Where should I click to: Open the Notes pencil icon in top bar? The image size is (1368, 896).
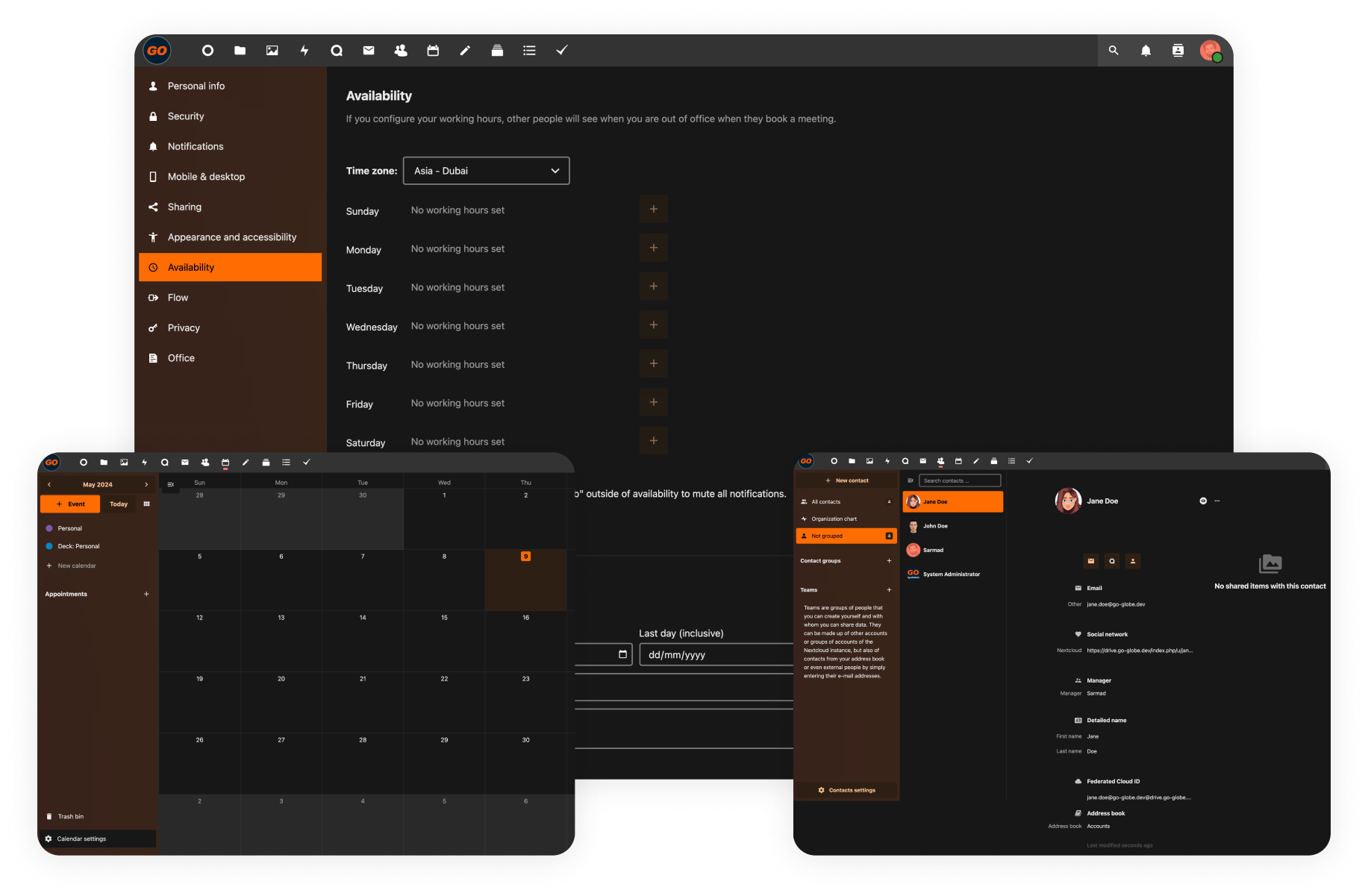(465, 51)
